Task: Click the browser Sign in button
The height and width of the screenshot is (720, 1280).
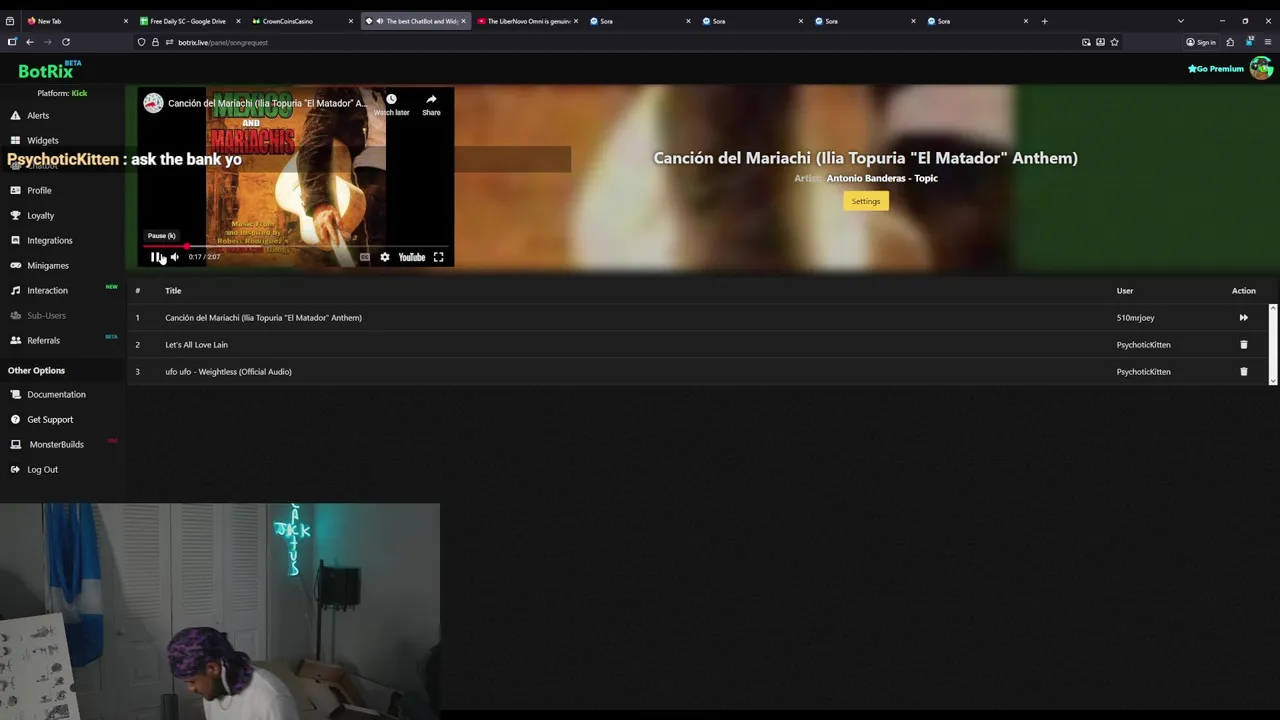Action: (x=1201, y=42)
